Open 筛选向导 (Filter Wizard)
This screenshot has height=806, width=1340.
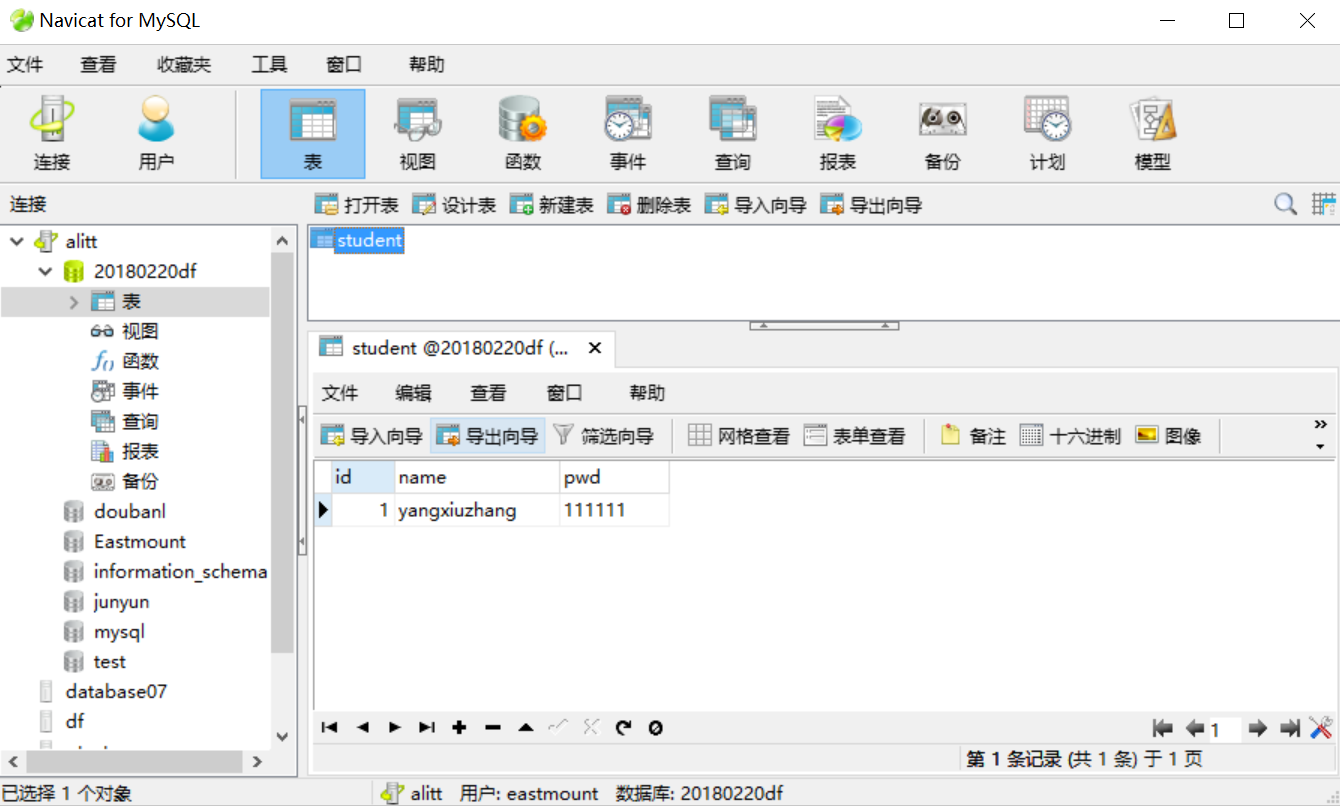tap(604, 436)
